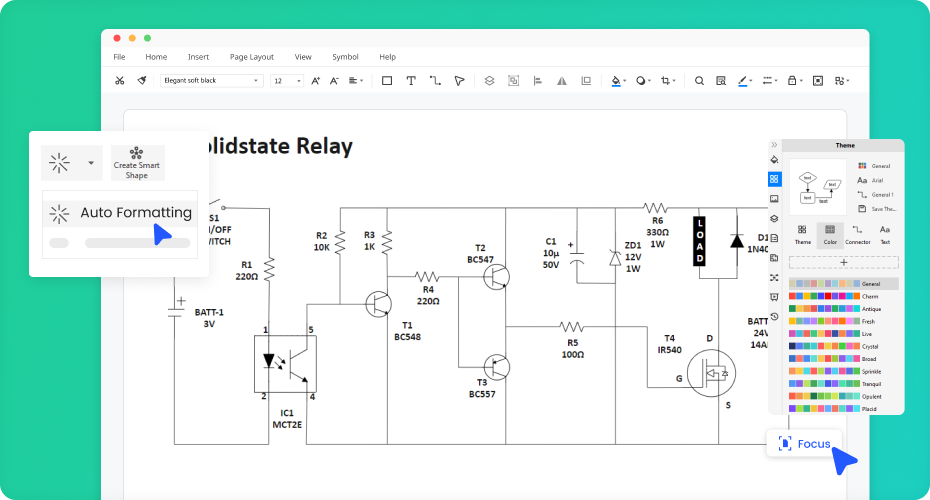Open the font name dropdown
Image resolution: width=930 pixels, height=500 pixels.
point(211,80)
